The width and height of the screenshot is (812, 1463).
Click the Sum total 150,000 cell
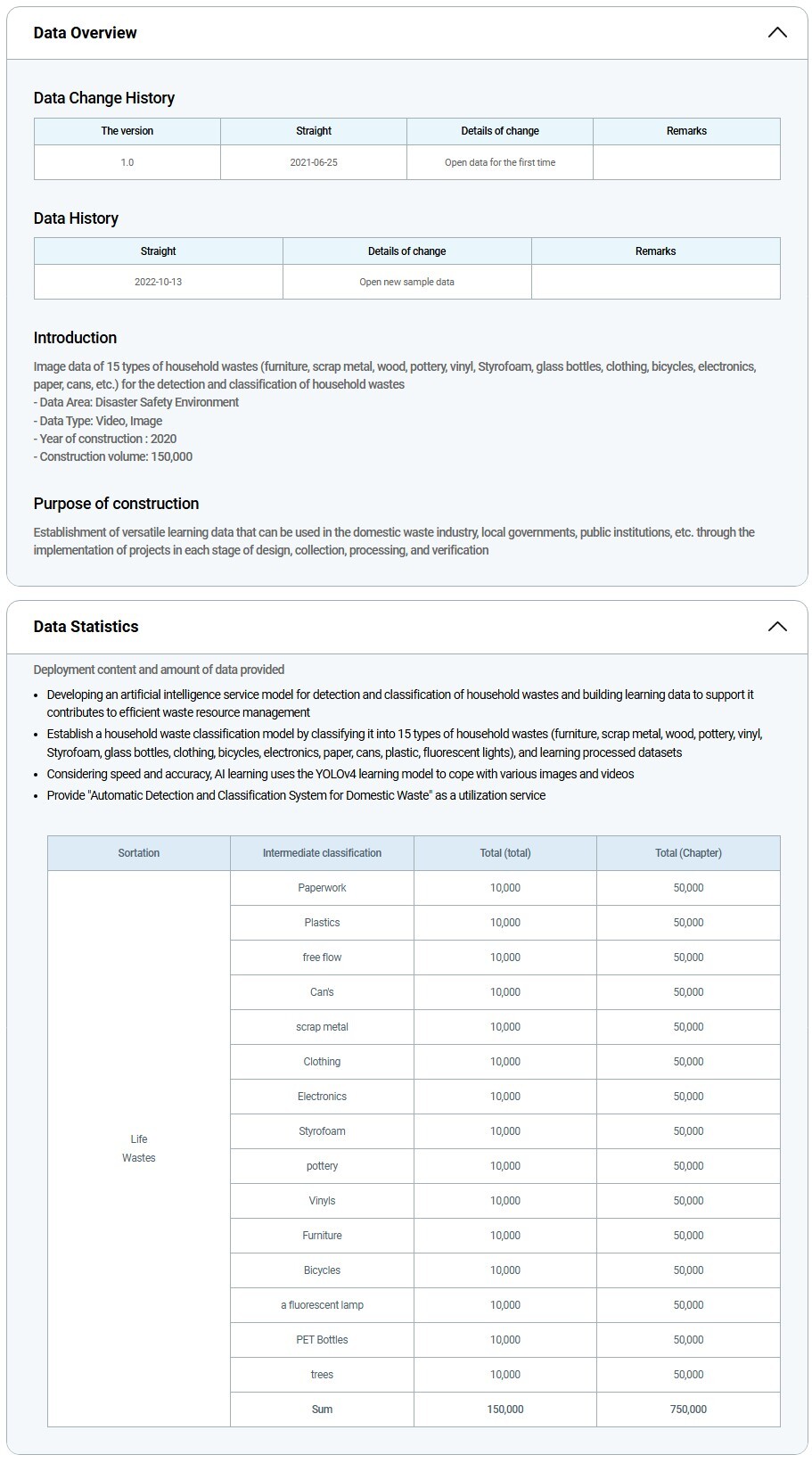[505, 1410]
